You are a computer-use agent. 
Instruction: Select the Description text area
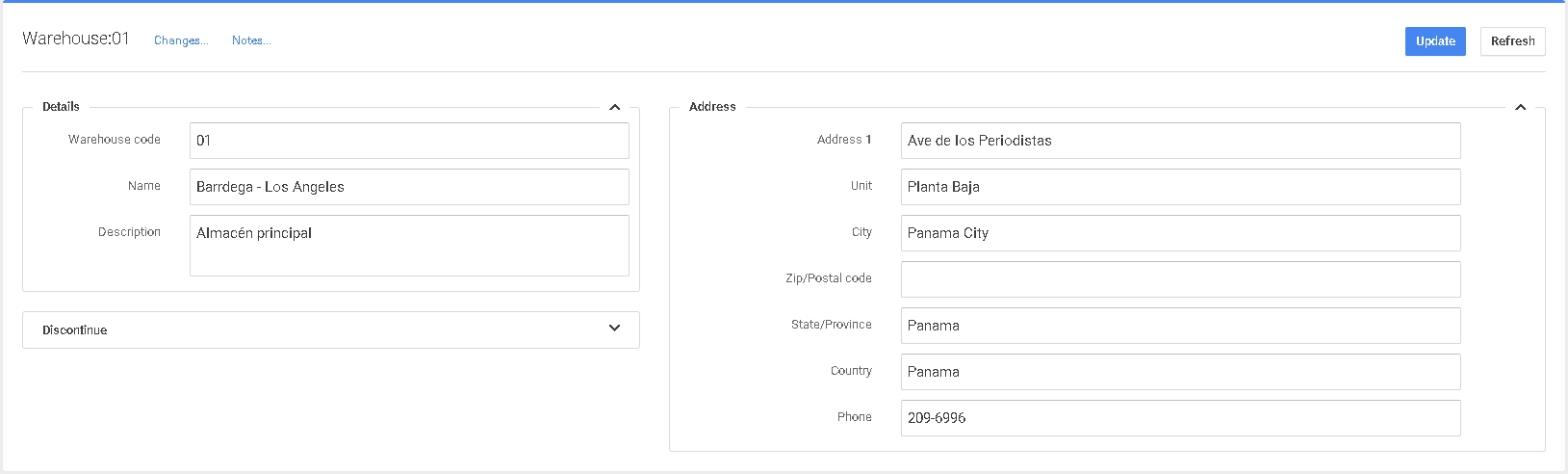[409, 246]
